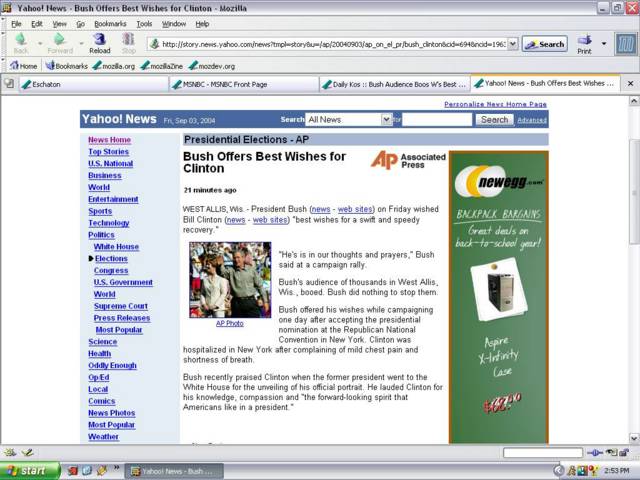Viewport: 640px width, 480px height.
Task: Open the Forward button history dropdown
Action: (81, 43)
